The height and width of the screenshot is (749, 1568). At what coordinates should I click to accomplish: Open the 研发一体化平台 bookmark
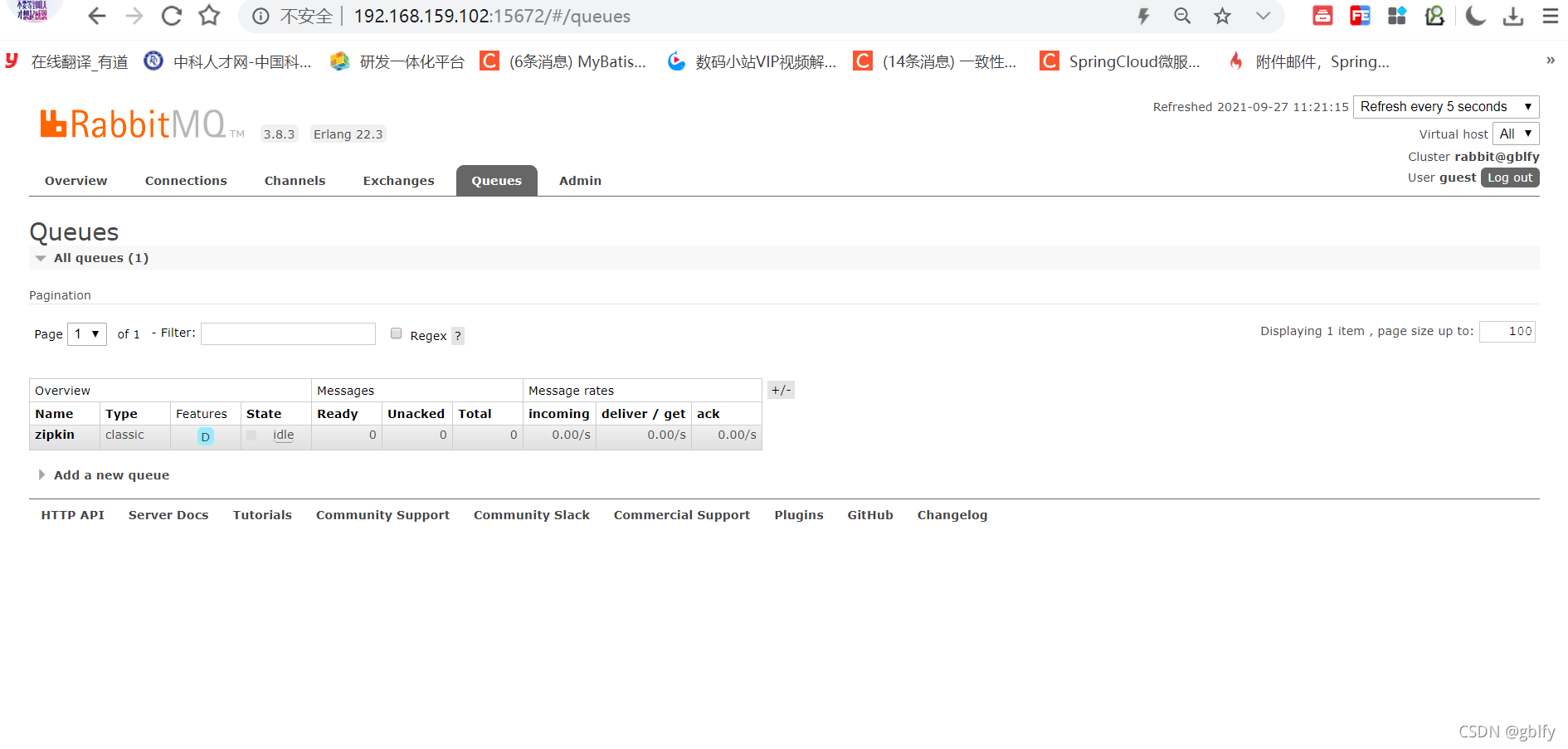(x=397, y=61)
